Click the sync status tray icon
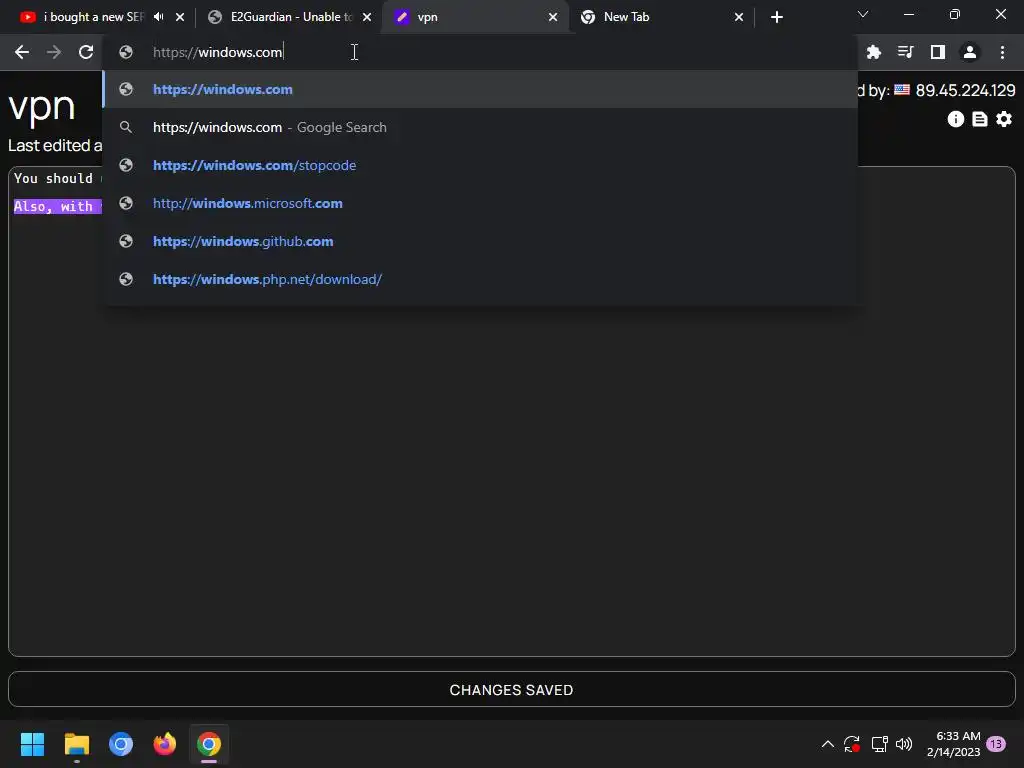 tap(852, 744)
